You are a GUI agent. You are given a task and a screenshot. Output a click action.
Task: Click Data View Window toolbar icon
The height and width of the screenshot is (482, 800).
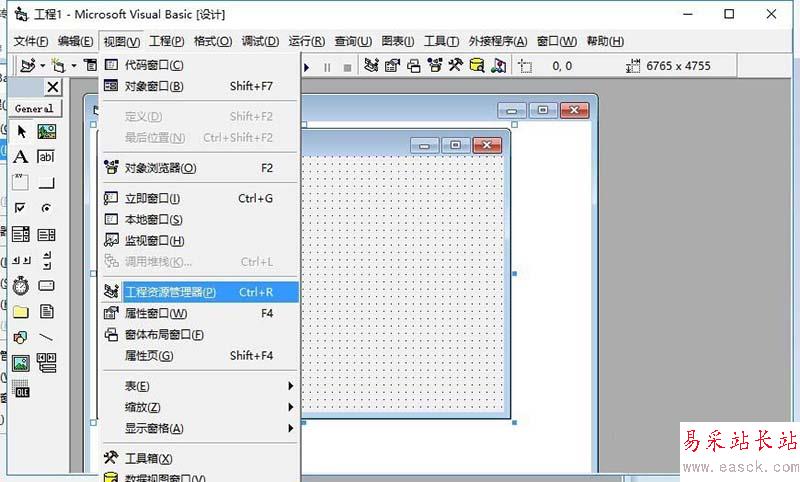click(477, 66)
